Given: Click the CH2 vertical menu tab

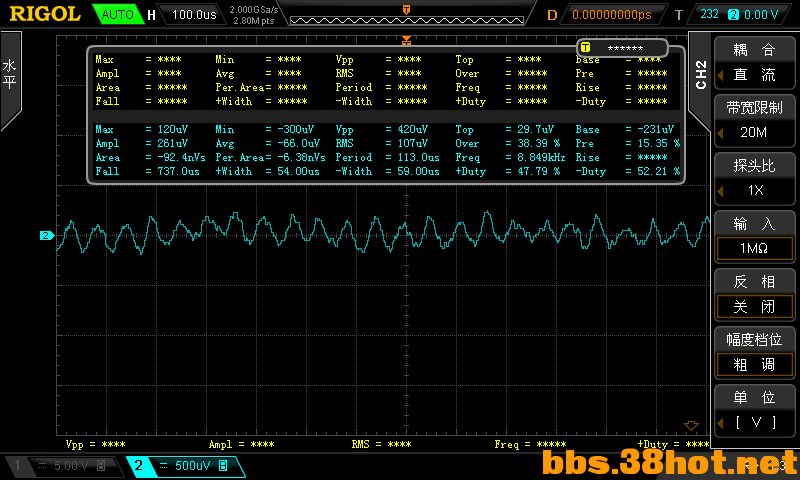Looking at the screenshot, I should pos(701,75).
